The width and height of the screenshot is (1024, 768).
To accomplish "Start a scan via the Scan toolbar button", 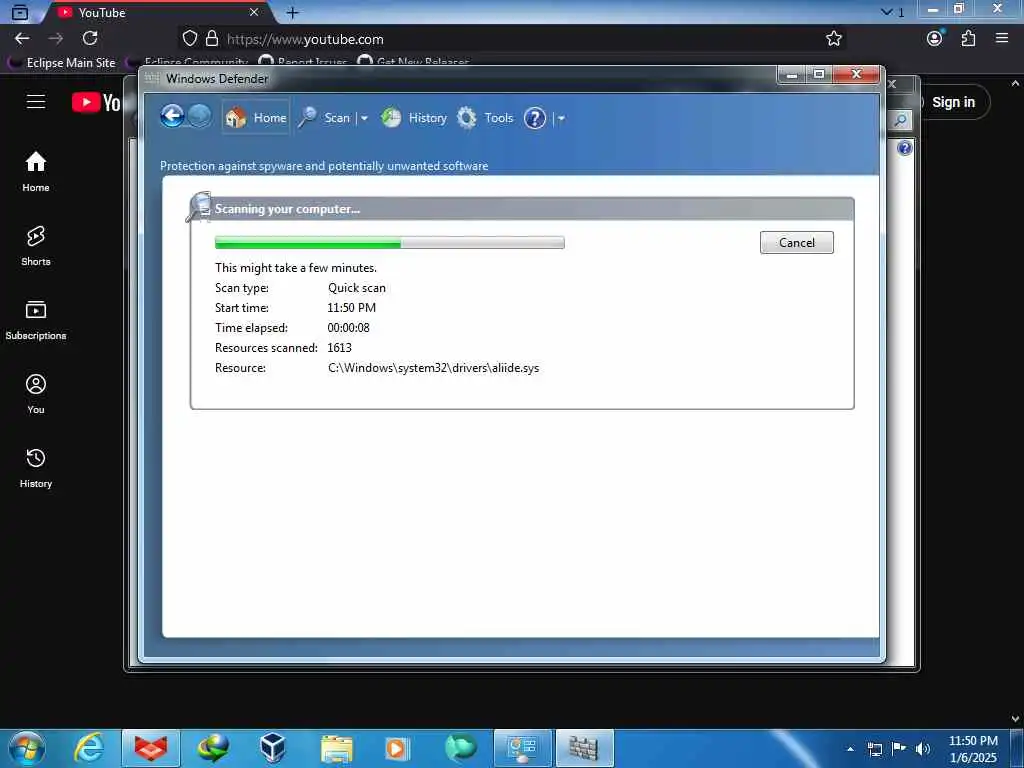I will coord(325,118).
